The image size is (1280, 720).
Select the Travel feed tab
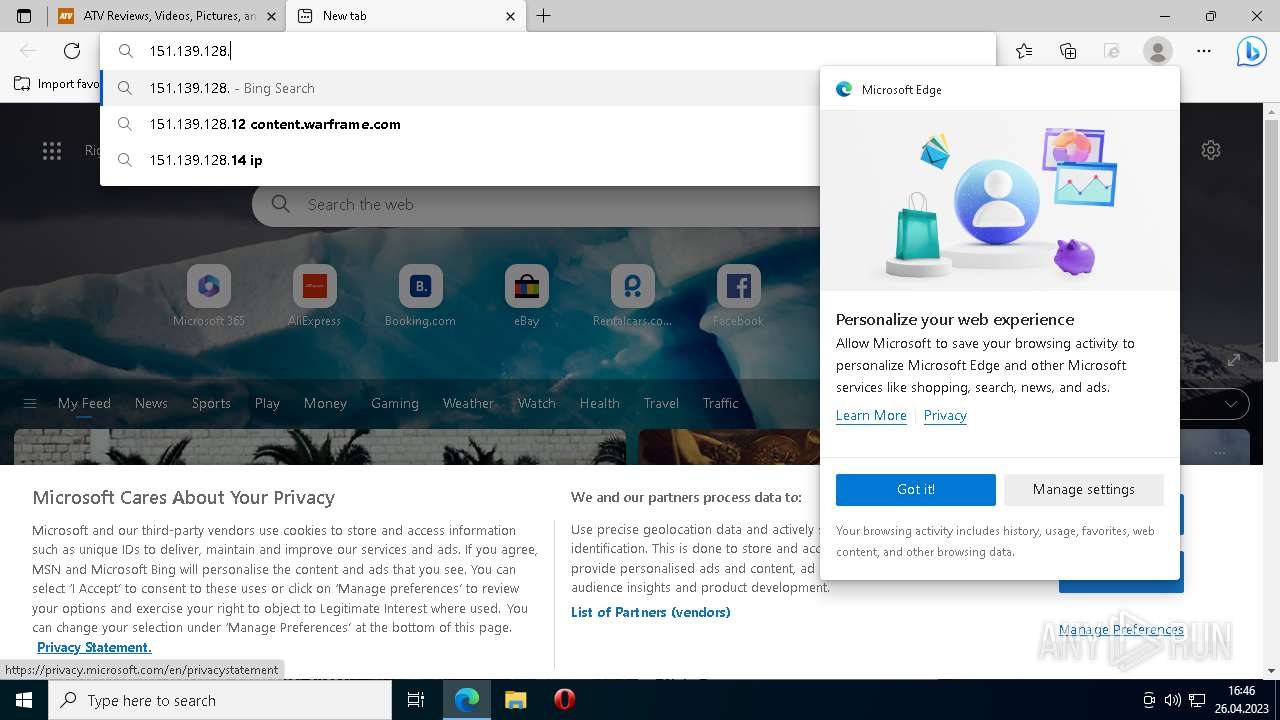[x=661, y=403]
